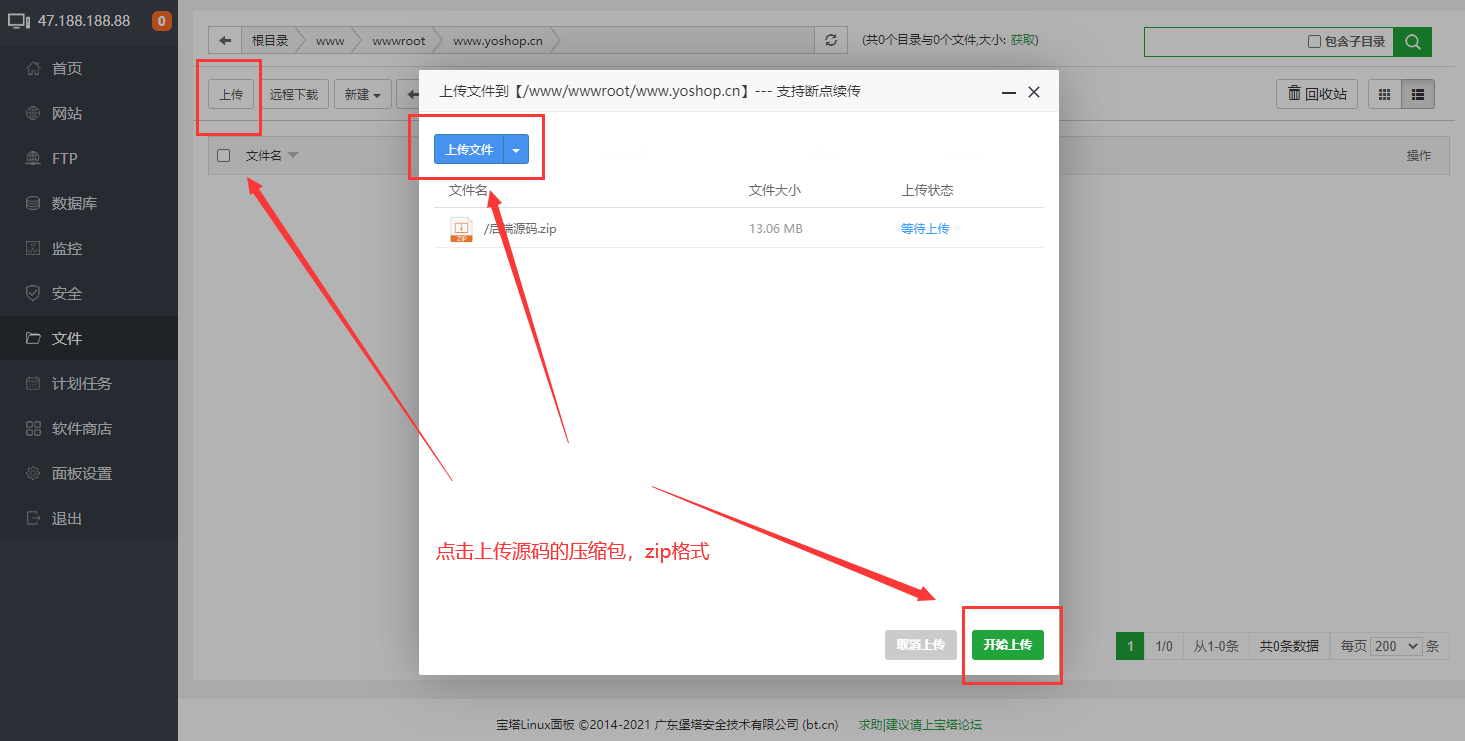
Task: Toggle the select-all checkbox beside 文件名
Action: click(224, 155)
